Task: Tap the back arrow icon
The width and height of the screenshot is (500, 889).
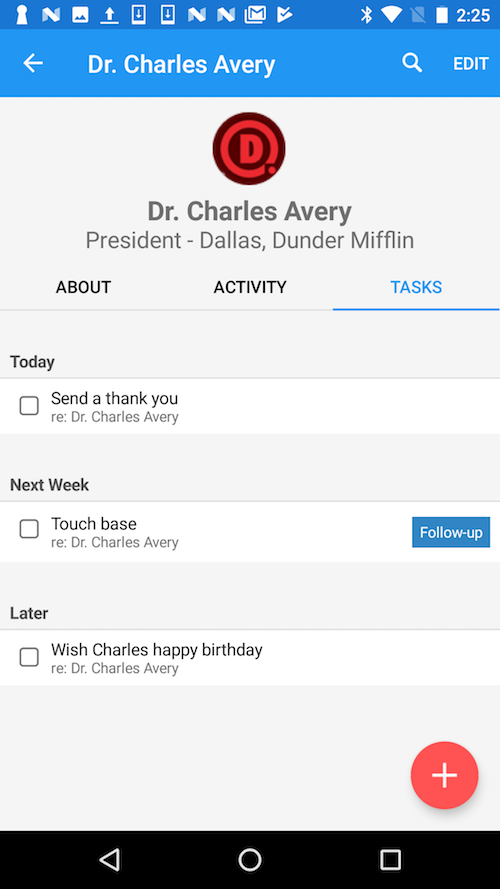Action: click(33, 63)
